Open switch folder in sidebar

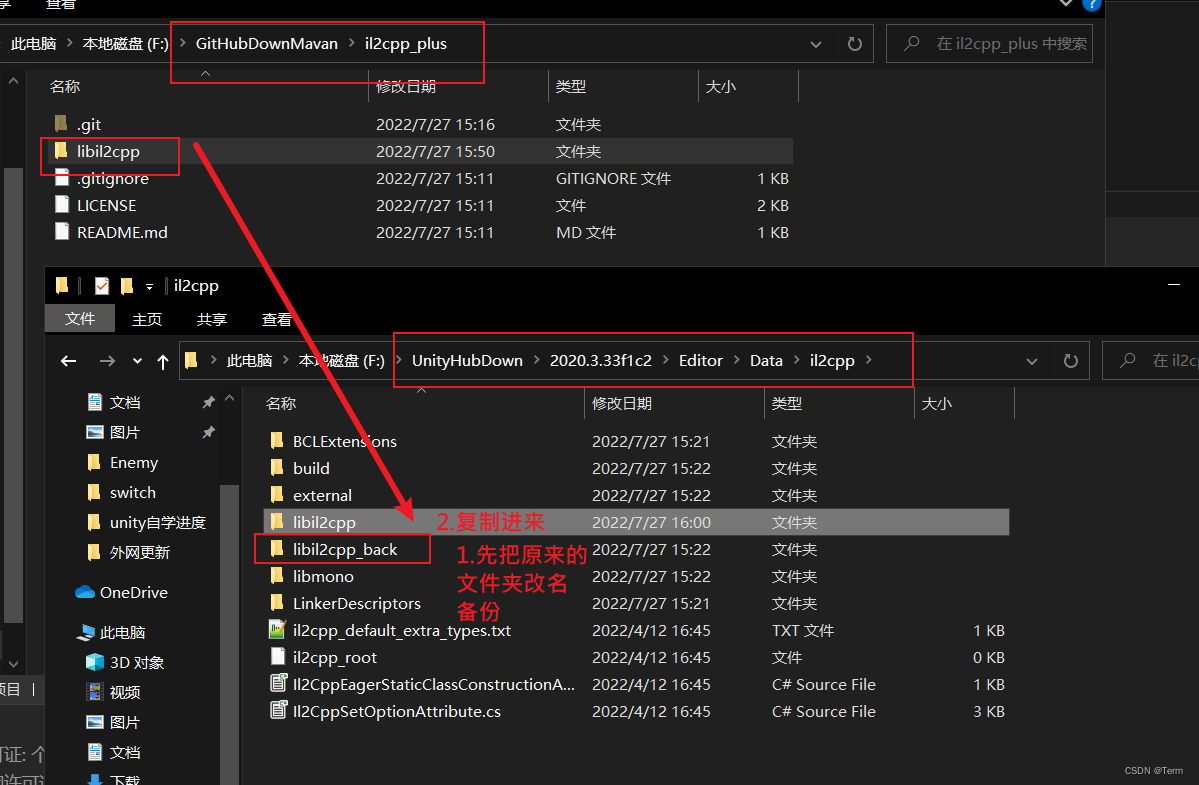coord(132,493)
